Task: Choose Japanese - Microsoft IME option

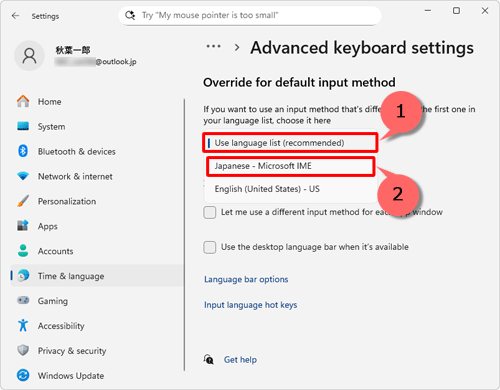Action: coord(290,166)
